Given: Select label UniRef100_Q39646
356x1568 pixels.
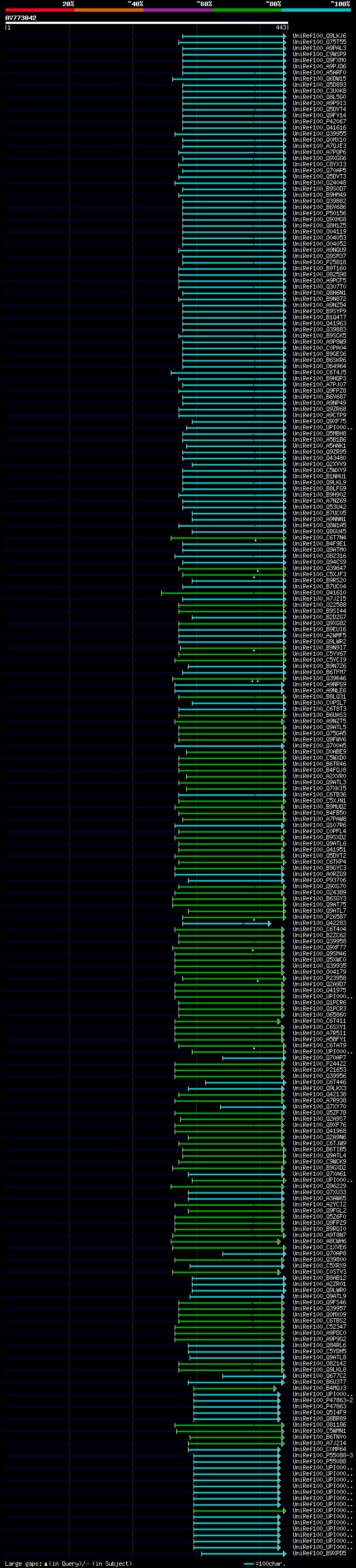Looking at the screenshot, I should tap(319, 679).
